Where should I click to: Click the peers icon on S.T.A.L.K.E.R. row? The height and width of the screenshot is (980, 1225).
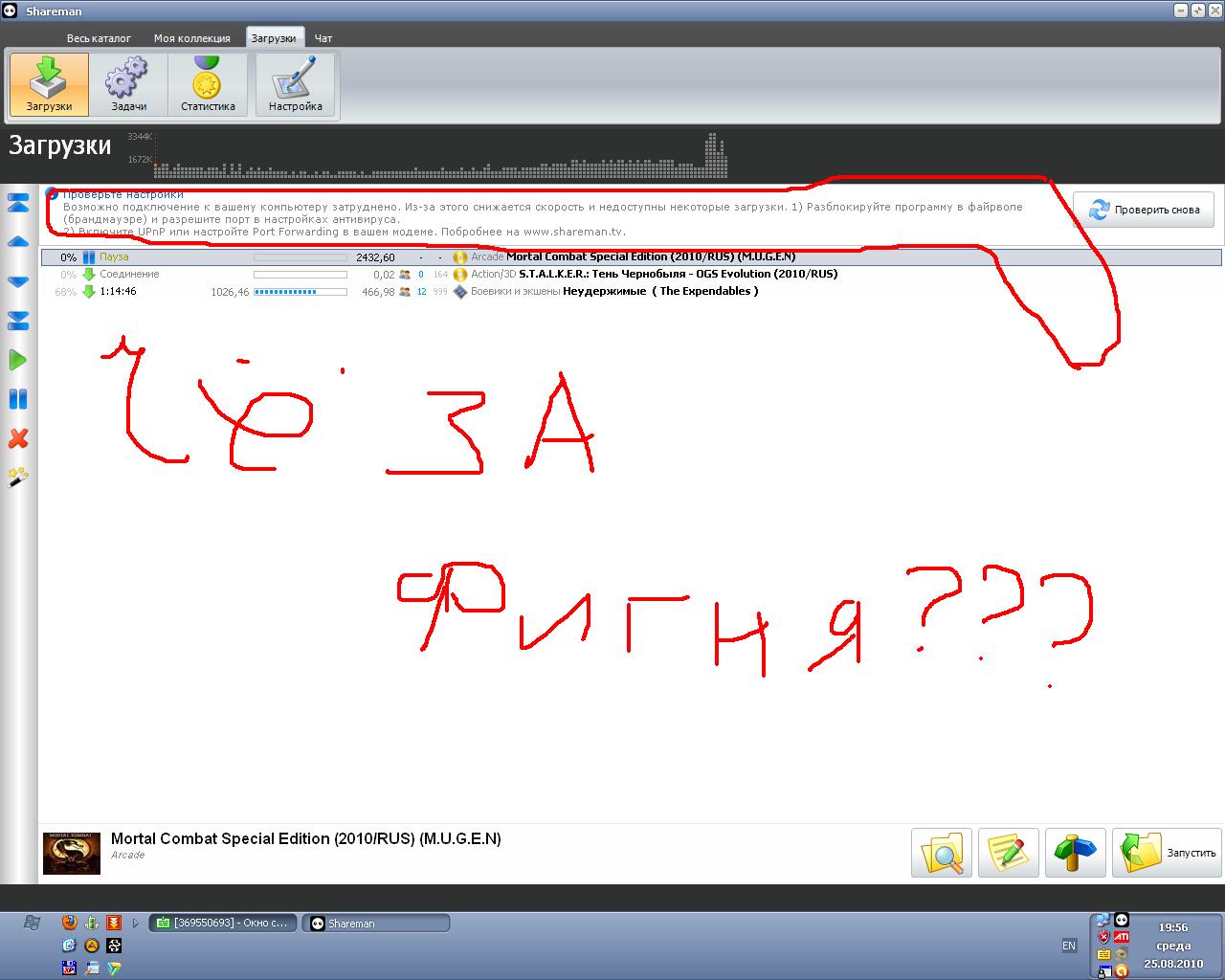tap(405, 275)
